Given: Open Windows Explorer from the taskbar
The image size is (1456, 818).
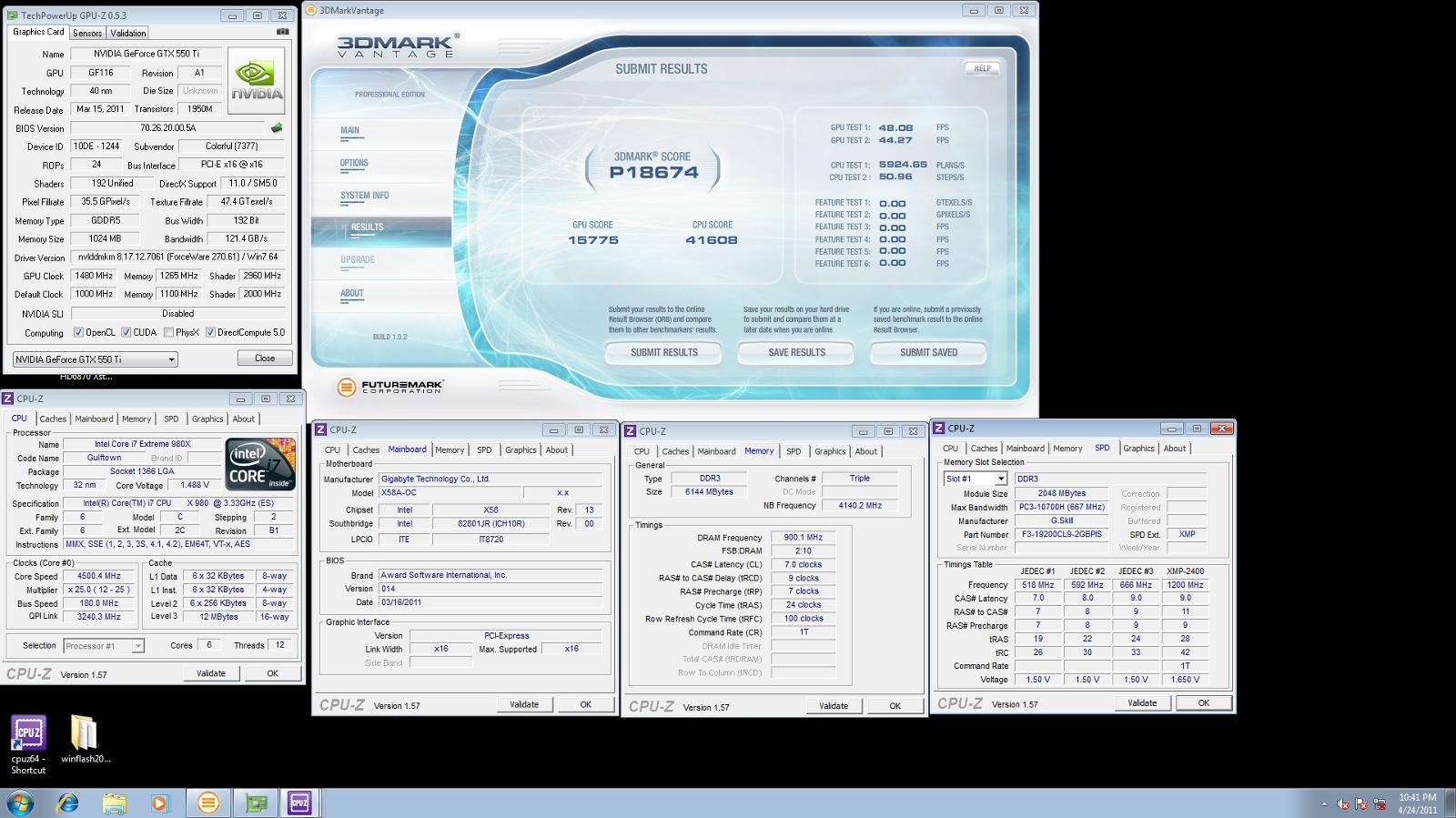Looking at the screenshot, I should pyautogui.click(x=114, y=803).
